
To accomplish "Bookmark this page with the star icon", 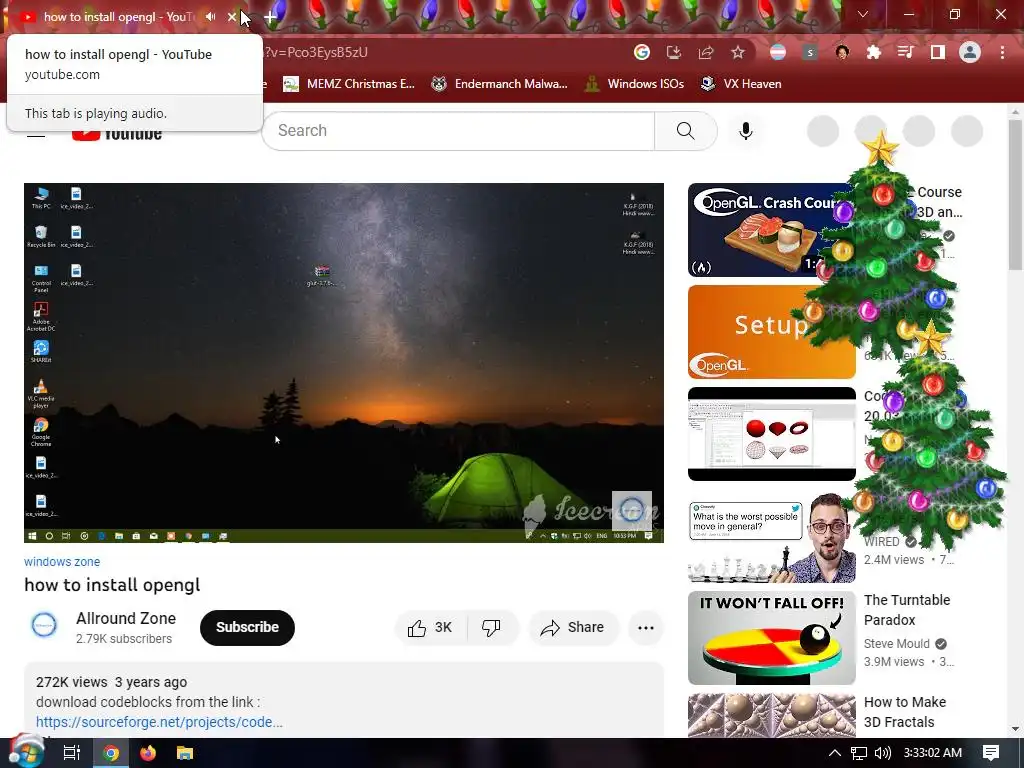I will click(737, 52).
